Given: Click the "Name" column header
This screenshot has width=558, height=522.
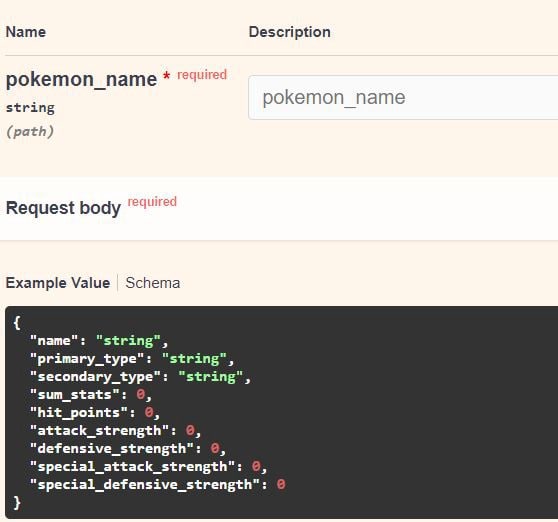Looking at the screenshot, I should tap(26, 32).
